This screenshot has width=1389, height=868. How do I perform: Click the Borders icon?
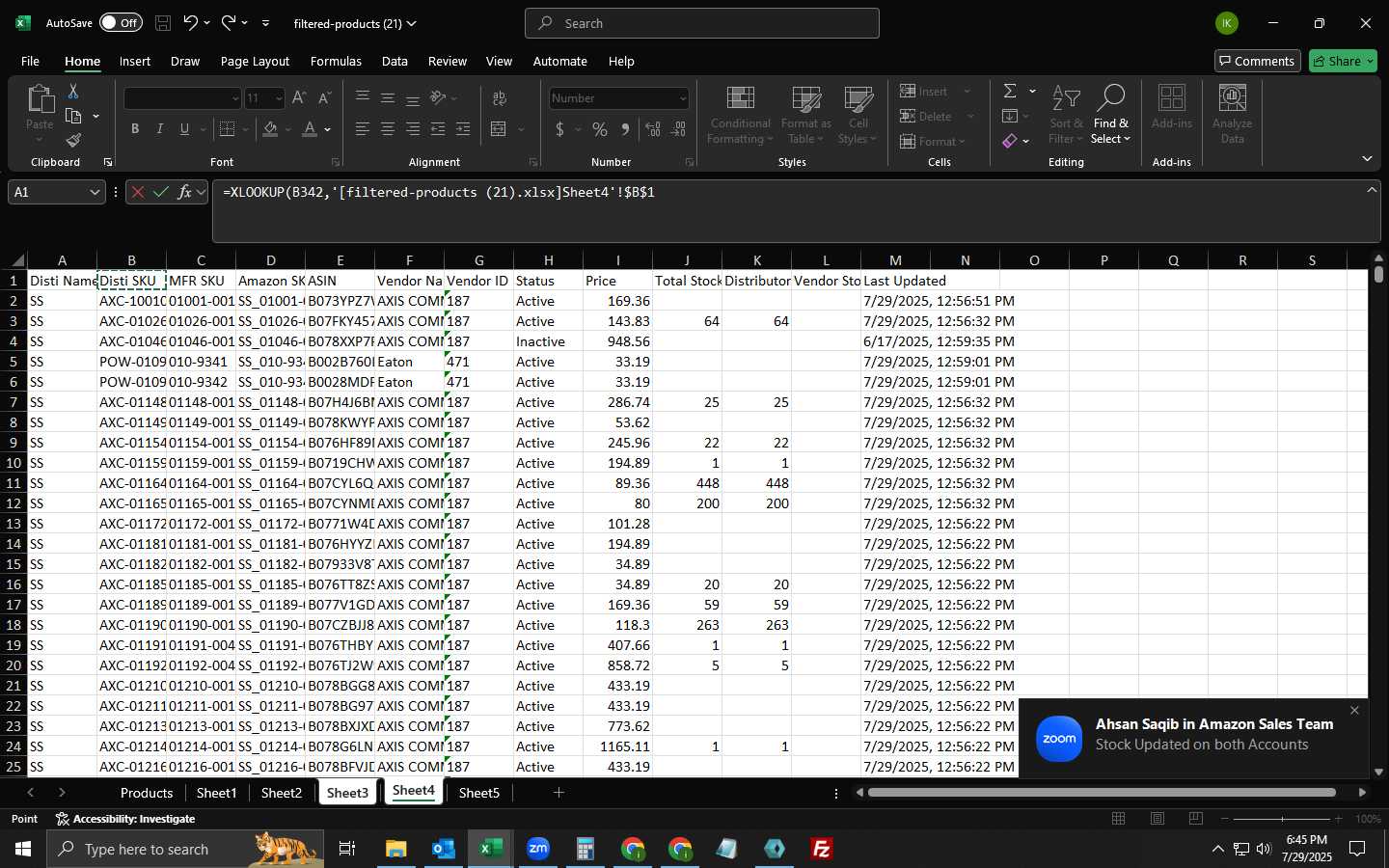228,128
